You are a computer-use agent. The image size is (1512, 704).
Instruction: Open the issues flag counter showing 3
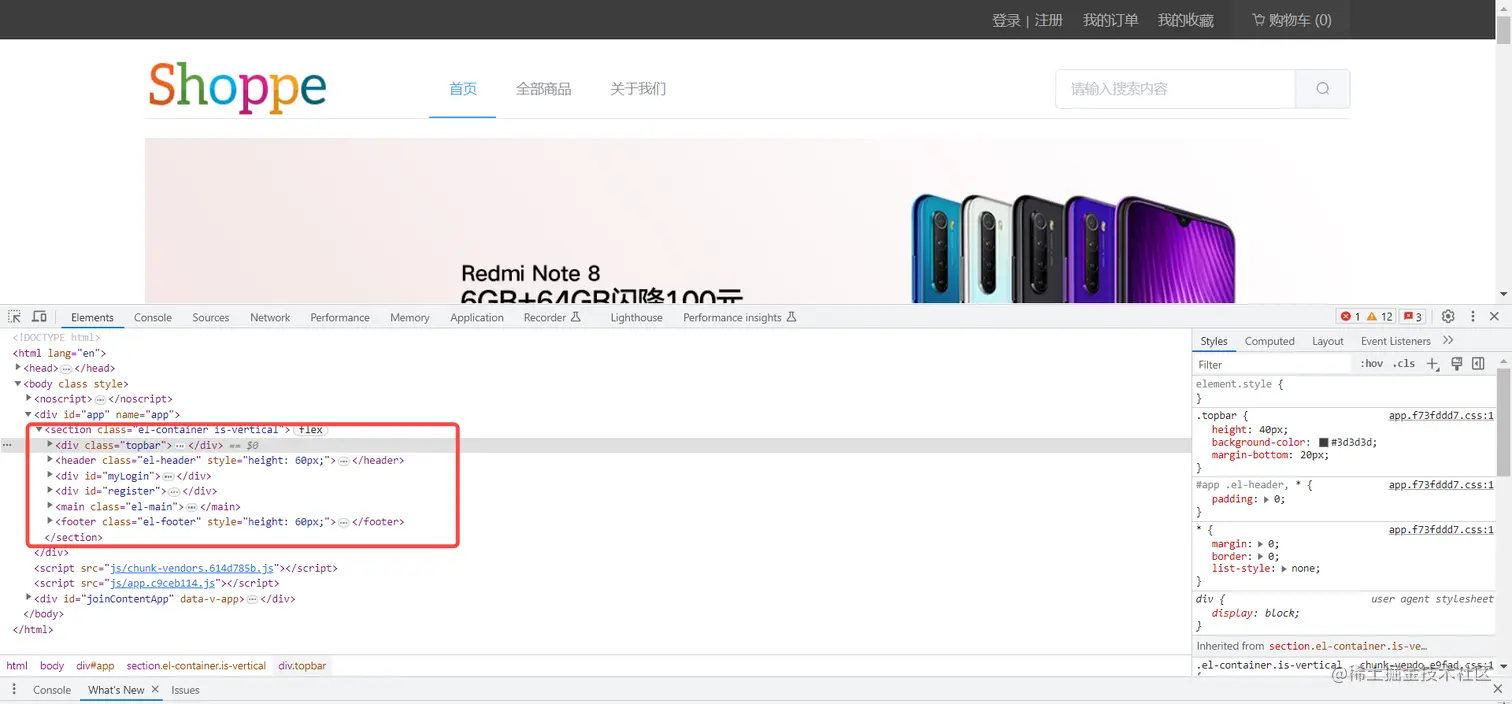pos(1413,317)
